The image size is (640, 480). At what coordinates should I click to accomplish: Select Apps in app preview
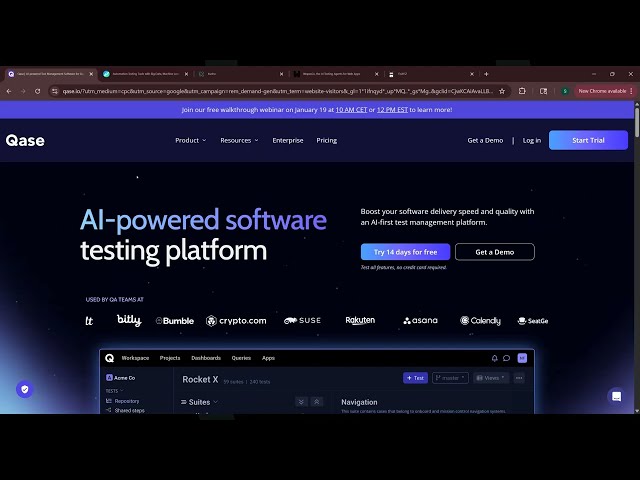pyautogui.click(x=268, y=358)
